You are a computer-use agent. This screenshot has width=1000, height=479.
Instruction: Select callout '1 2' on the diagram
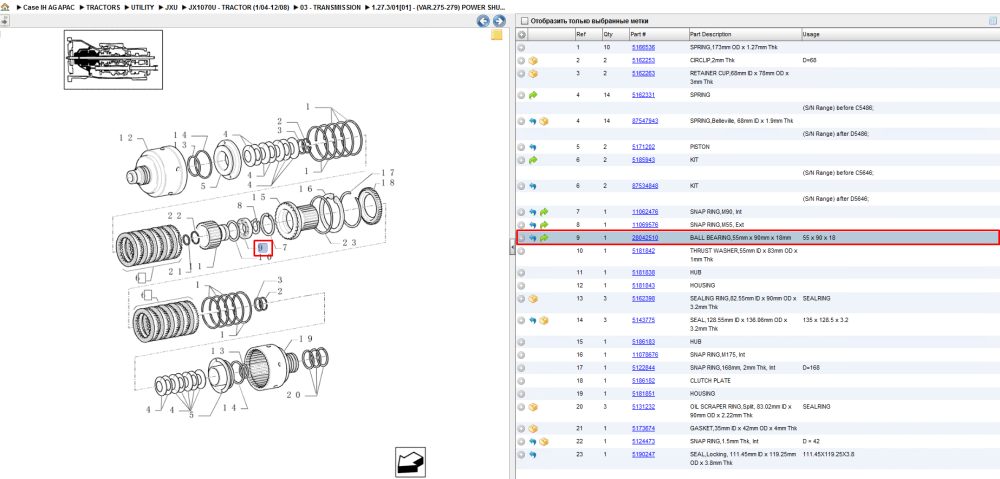(125, 137)
